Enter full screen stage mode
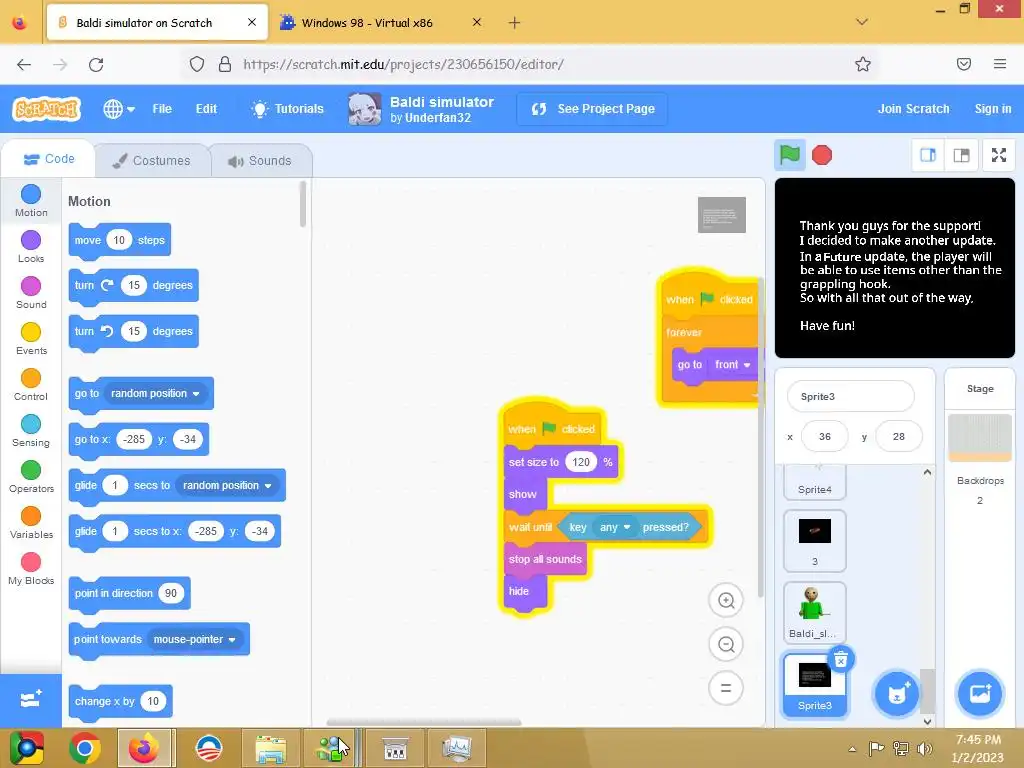This screenshot has width=1024, height=768. [999, 155]
